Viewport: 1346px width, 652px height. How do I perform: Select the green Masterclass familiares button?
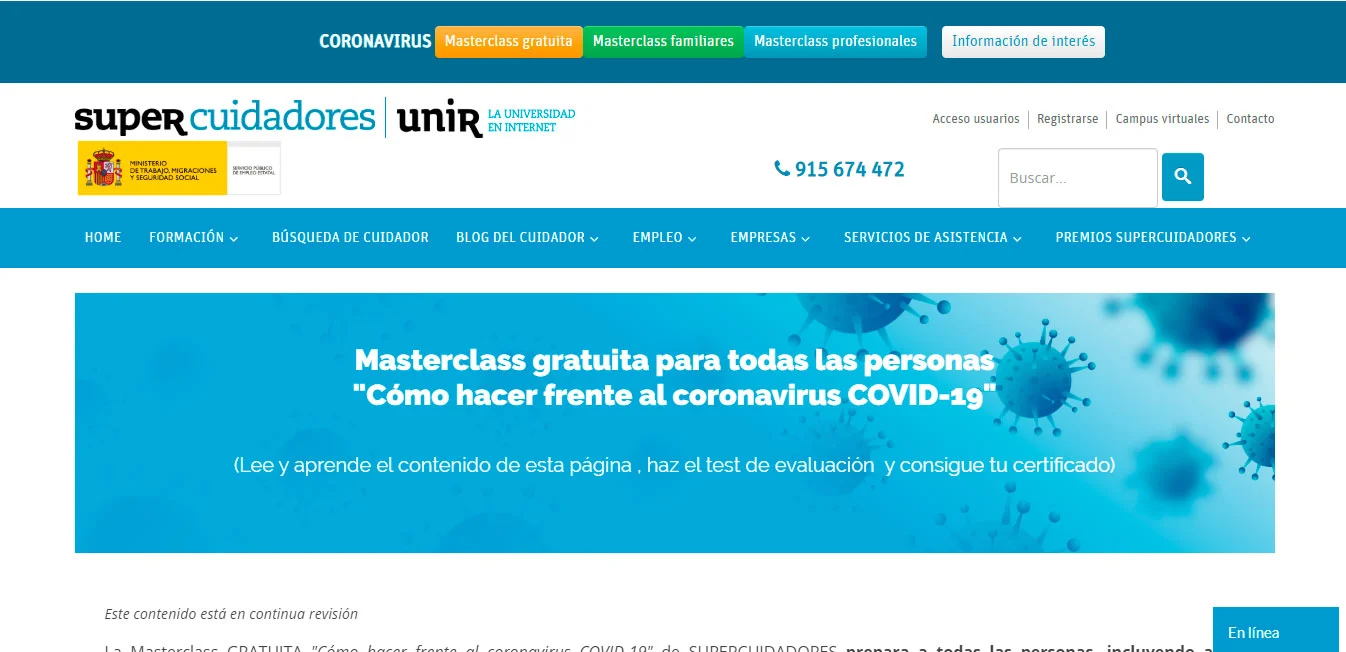click(x=663, y=42)
